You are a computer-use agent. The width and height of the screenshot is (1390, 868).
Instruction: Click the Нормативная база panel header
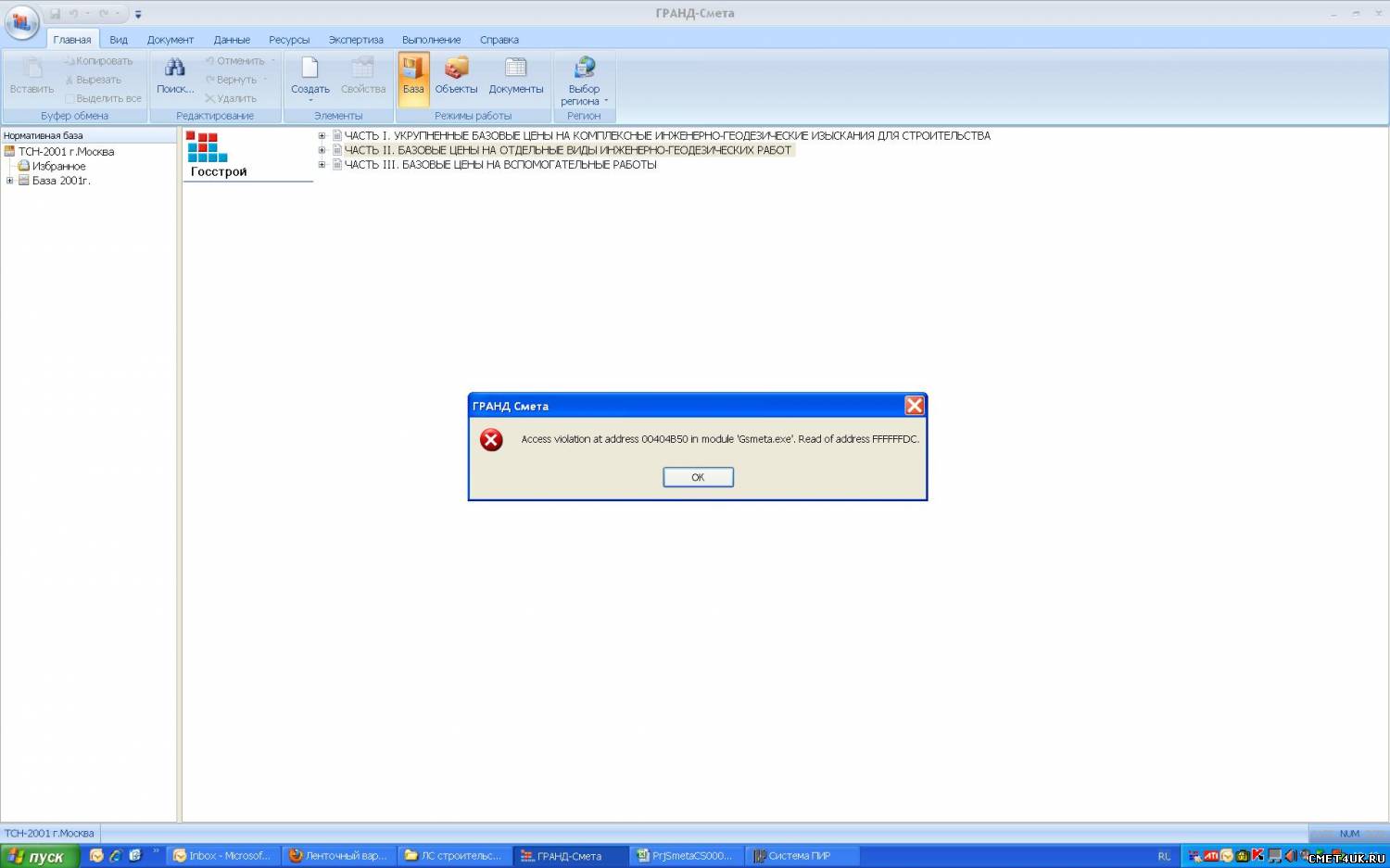(x=88, y=136)
